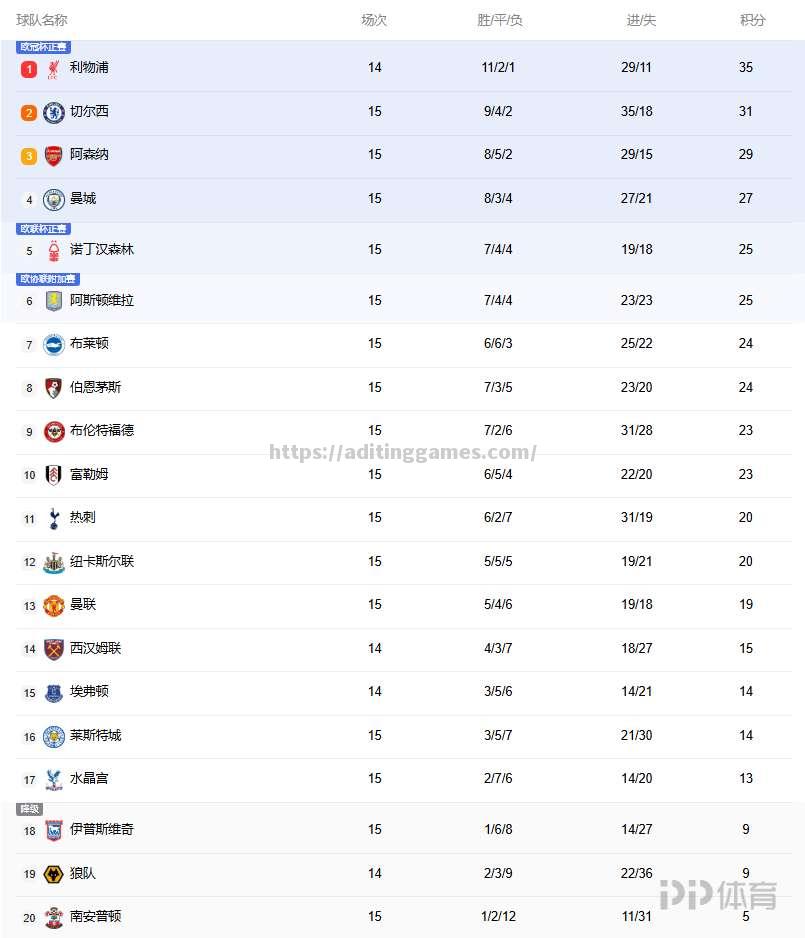Image resolution: width=805 pixels, height=938 pixels.
Task: Click the 胜/平/负 column header
Action: (x=500, y=20)
